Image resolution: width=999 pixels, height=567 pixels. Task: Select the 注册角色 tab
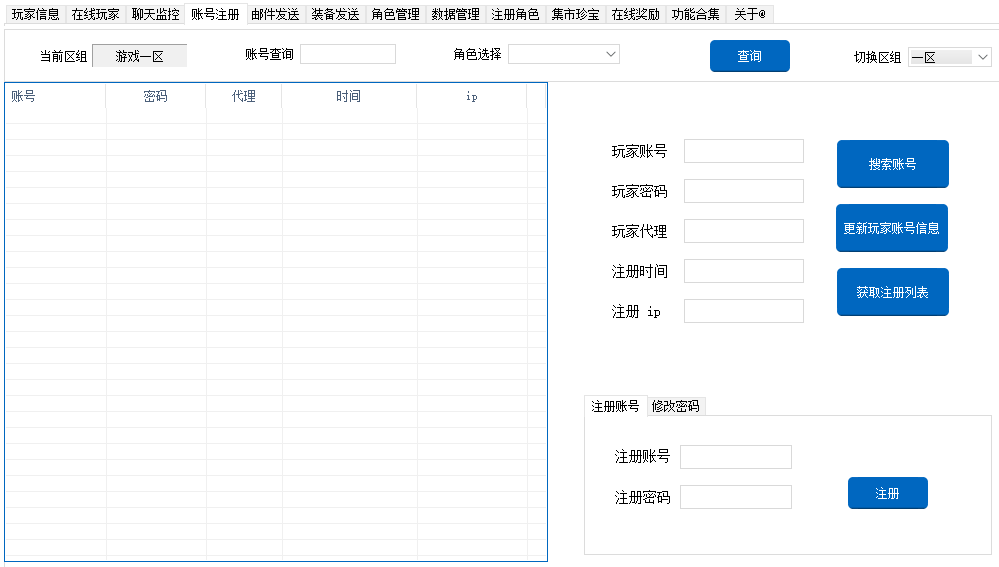(x=515, y=14)
